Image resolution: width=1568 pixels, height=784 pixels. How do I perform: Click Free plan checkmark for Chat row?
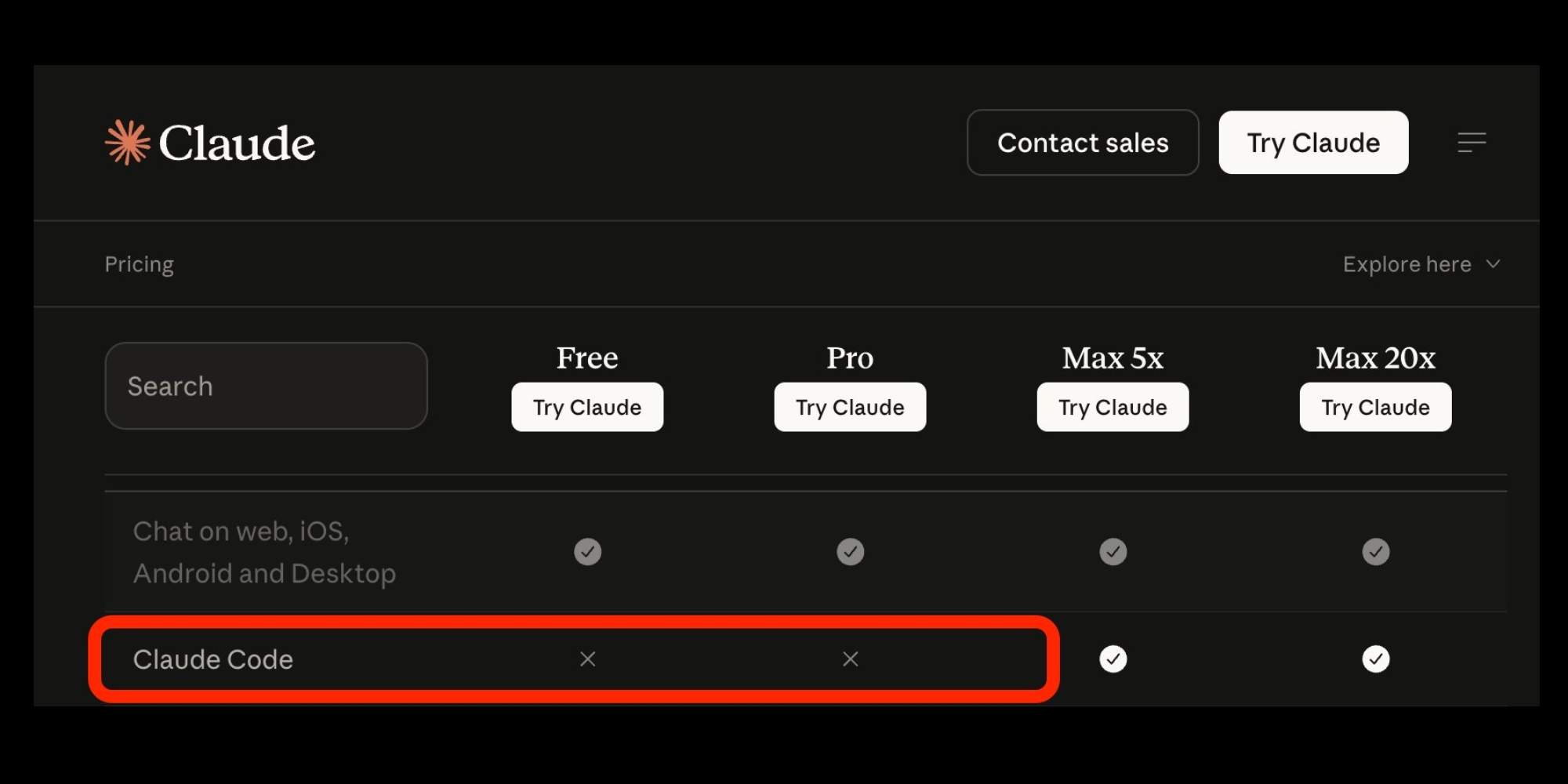tap(587, 552)
